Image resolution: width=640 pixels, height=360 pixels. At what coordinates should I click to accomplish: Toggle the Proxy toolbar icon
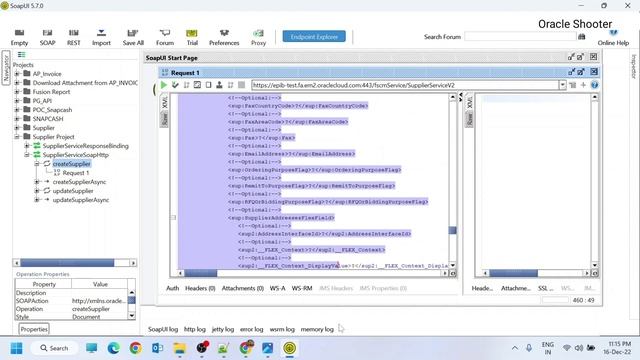pos(258,33)
